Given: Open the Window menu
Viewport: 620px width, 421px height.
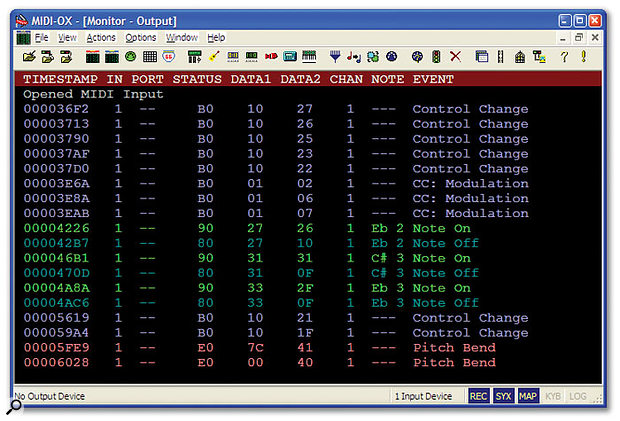Looking at the screenshot, I should tap(181, 37).
